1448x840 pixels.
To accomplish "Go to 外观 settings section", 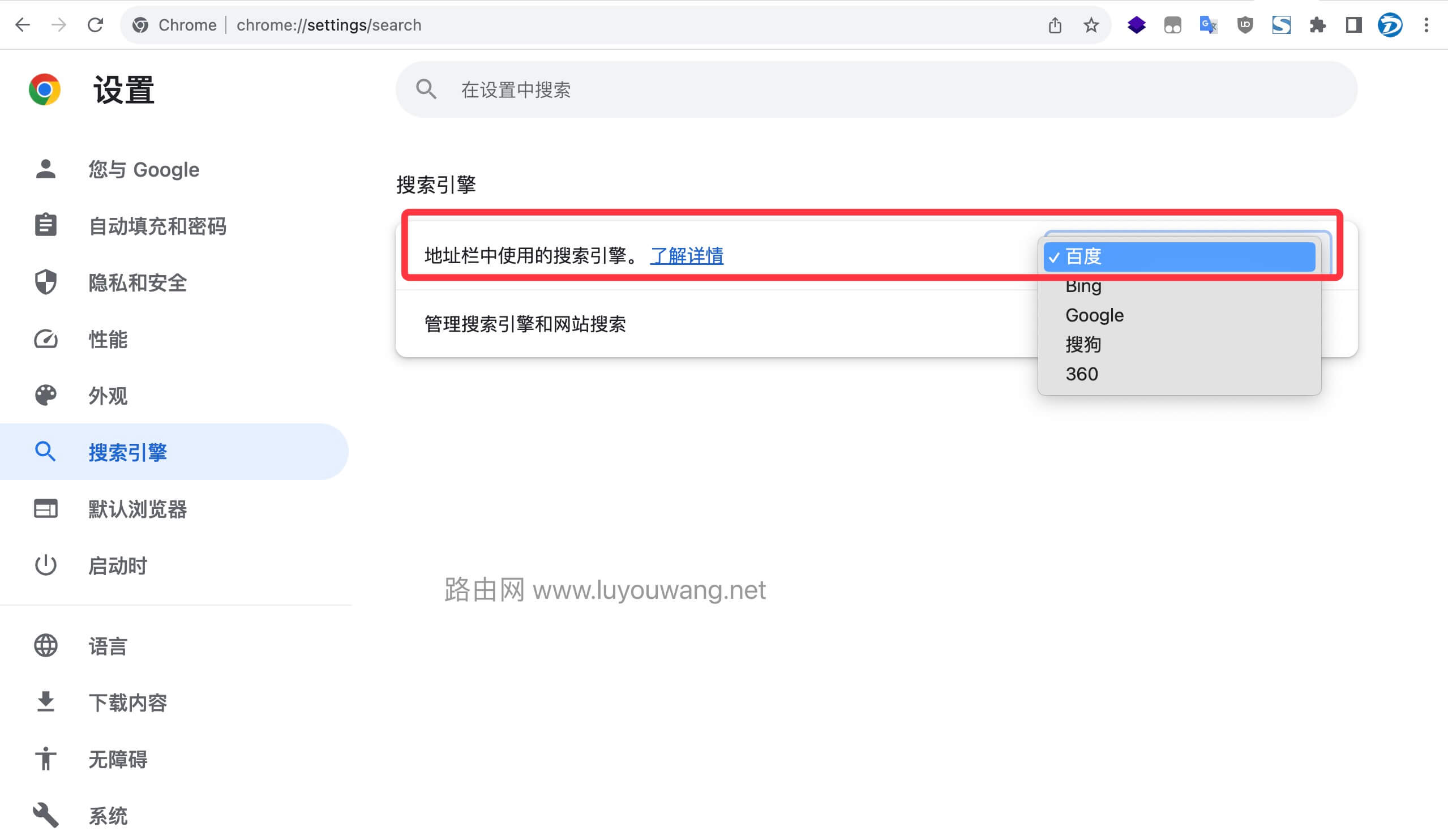I will [x=108, y=396].
